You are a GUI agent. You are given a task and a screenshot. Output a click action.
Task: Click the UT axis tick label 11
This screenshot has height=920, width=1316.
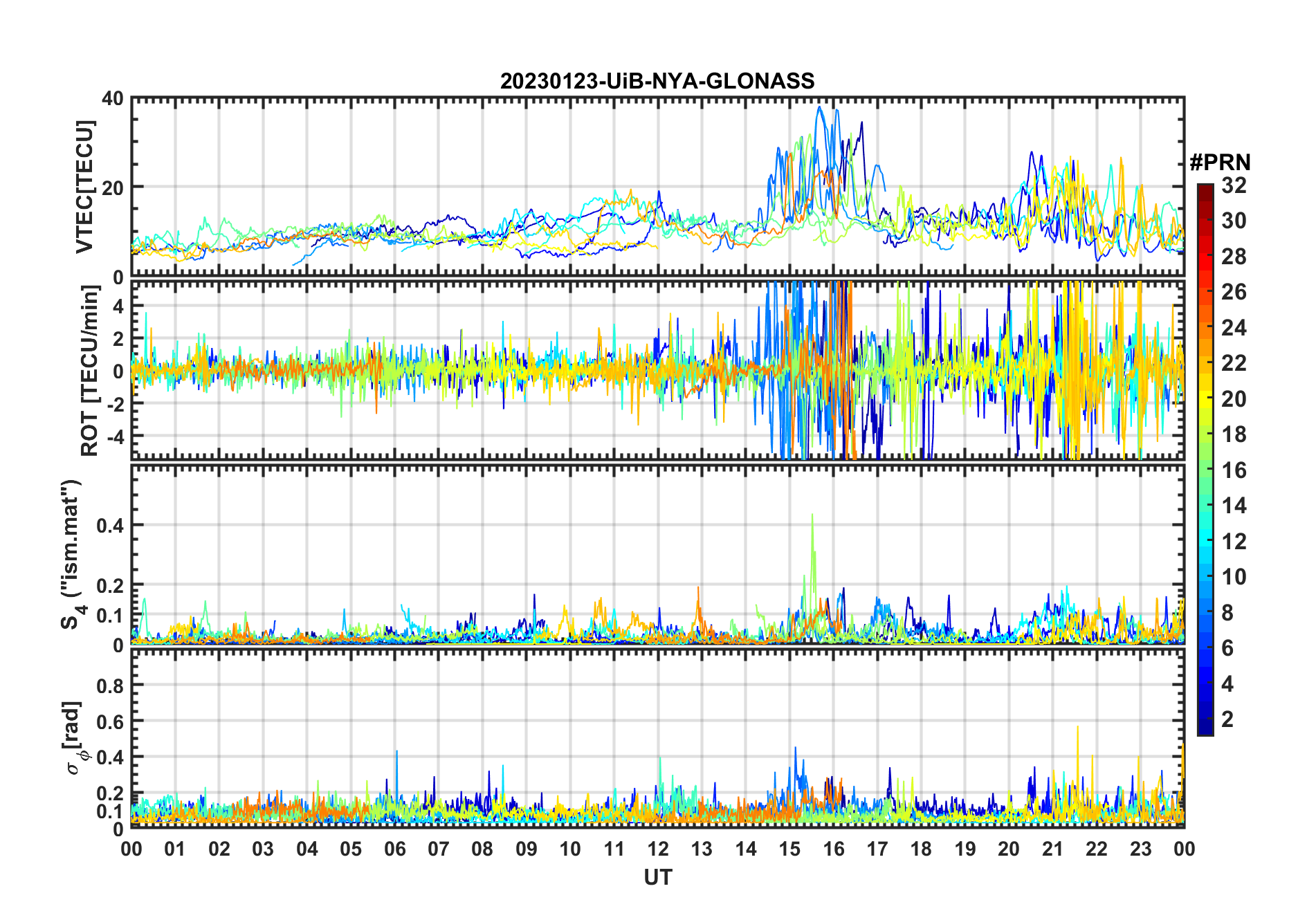coord(614,849)
